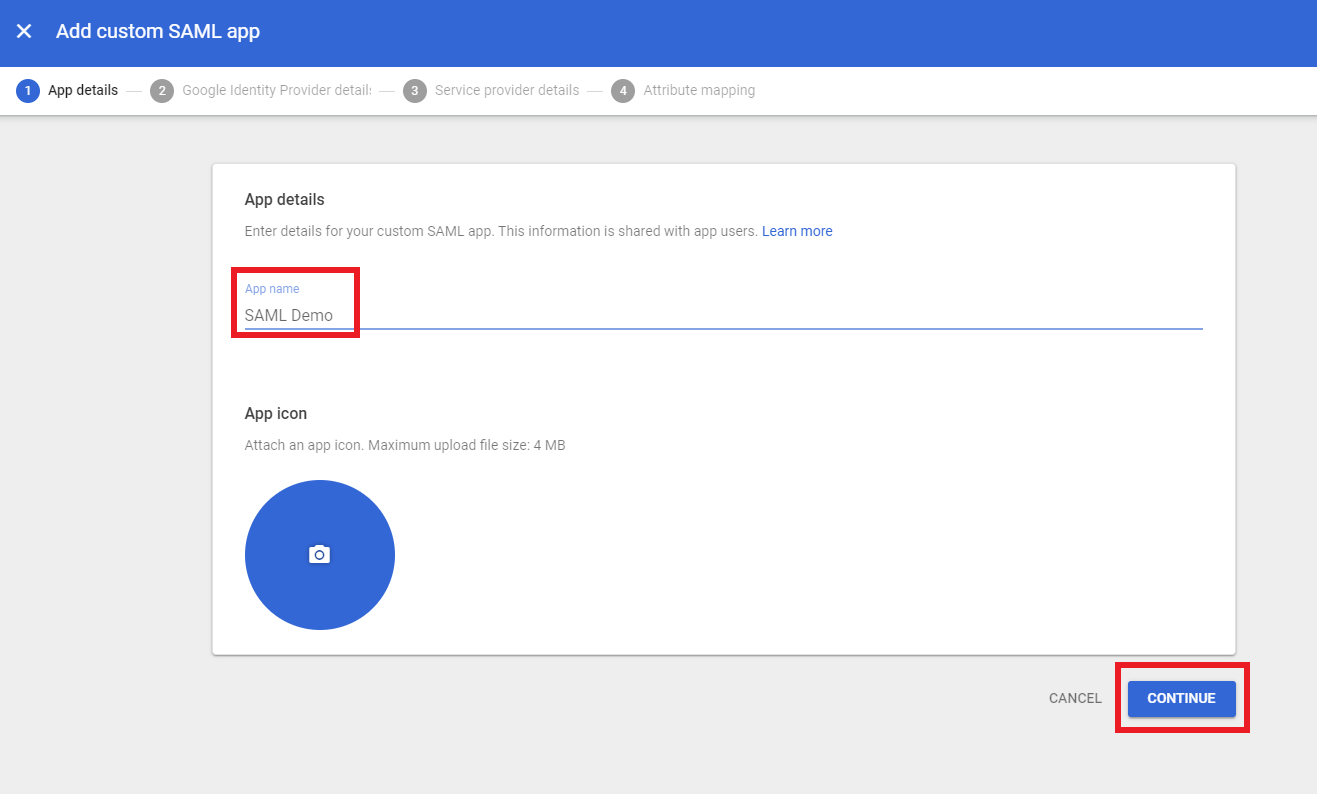Click the "App details" section heading
Viewport: 1317px width, 794px height.
(284, 199)
